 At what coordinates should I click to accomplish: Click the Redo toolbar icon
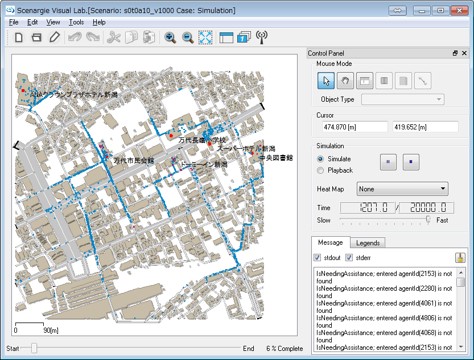[x=93, y=37]
